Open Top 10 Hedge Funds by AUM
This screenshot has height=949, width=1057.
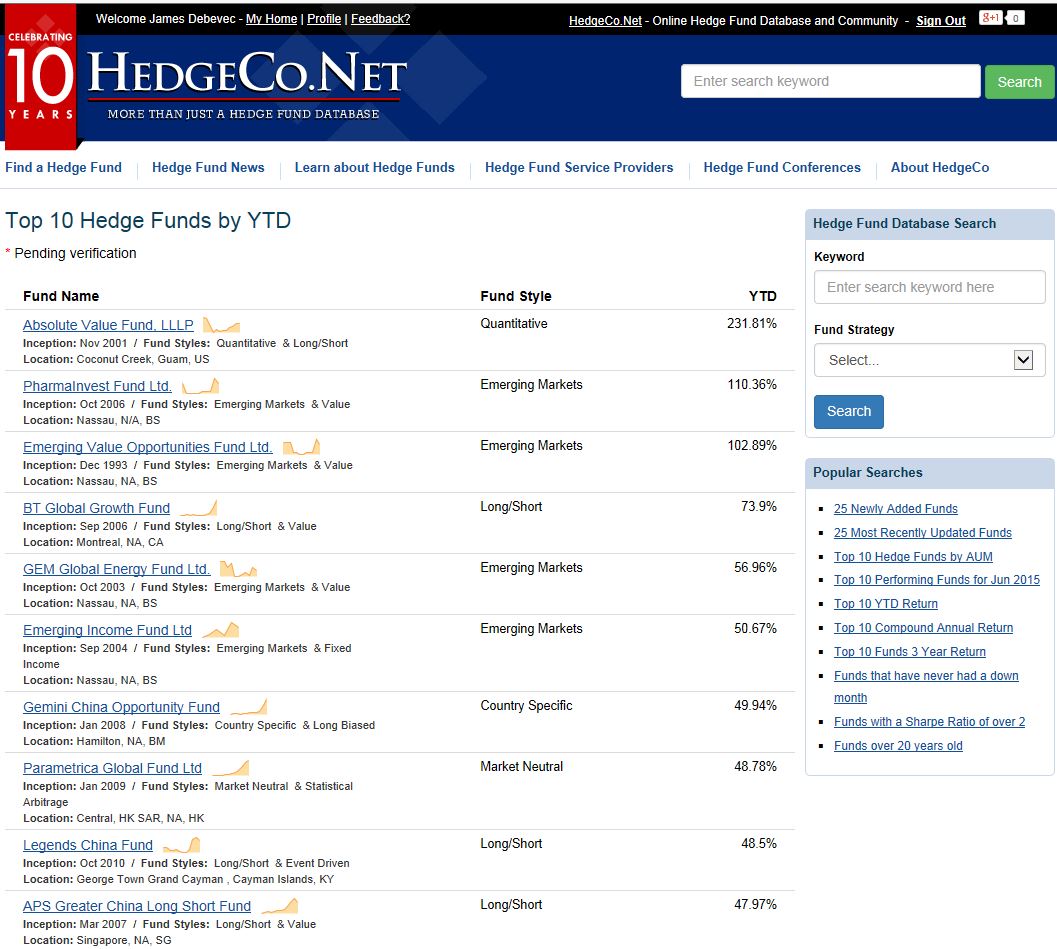point(913,557)
